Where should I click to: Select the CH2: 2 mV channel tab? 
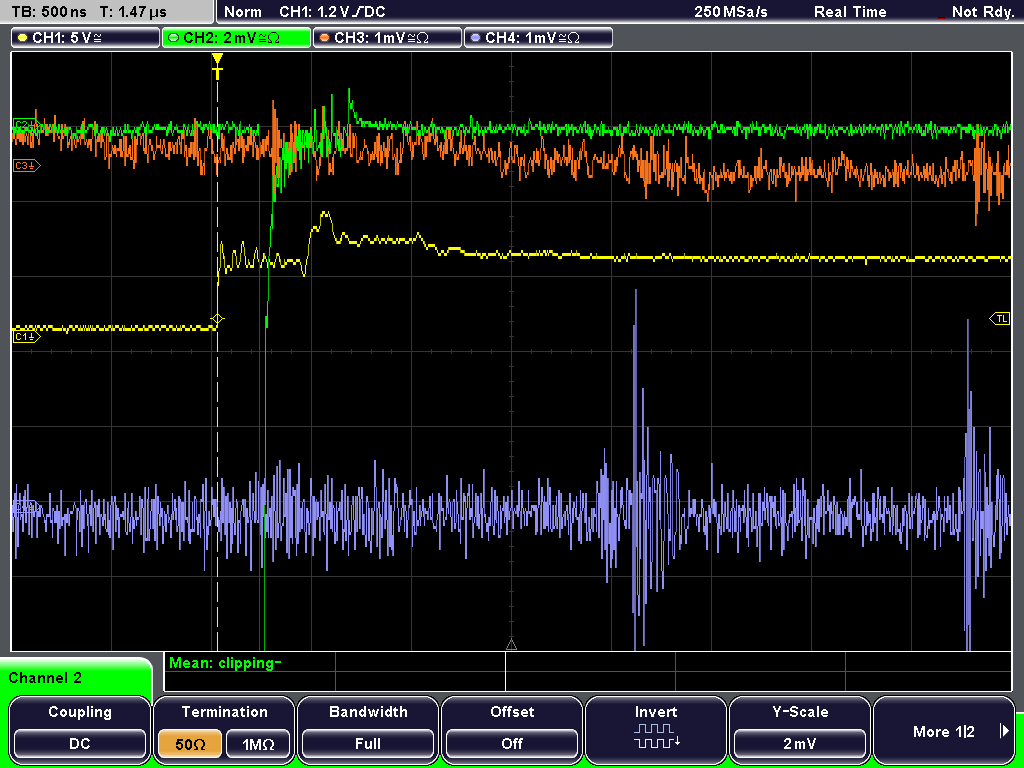[x=236, y=38]
